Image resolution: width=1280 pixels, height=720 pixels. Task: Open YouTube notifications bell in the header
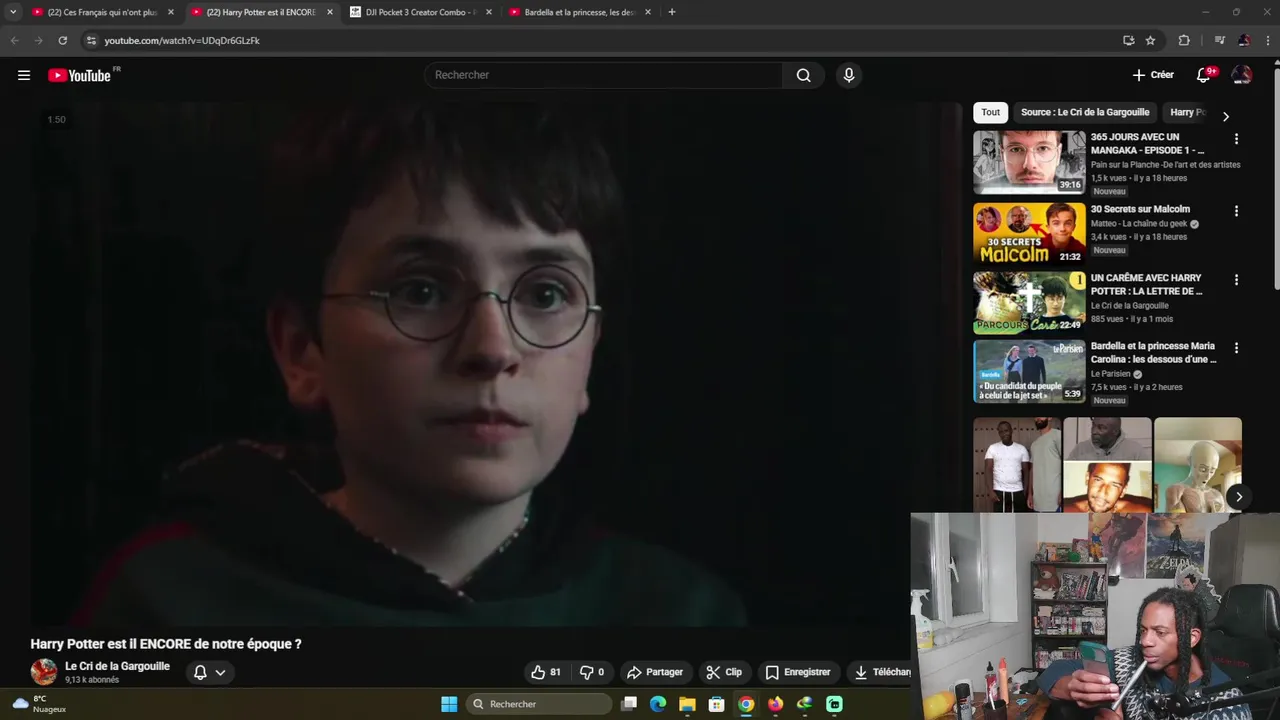click(x=1204, y=75)
